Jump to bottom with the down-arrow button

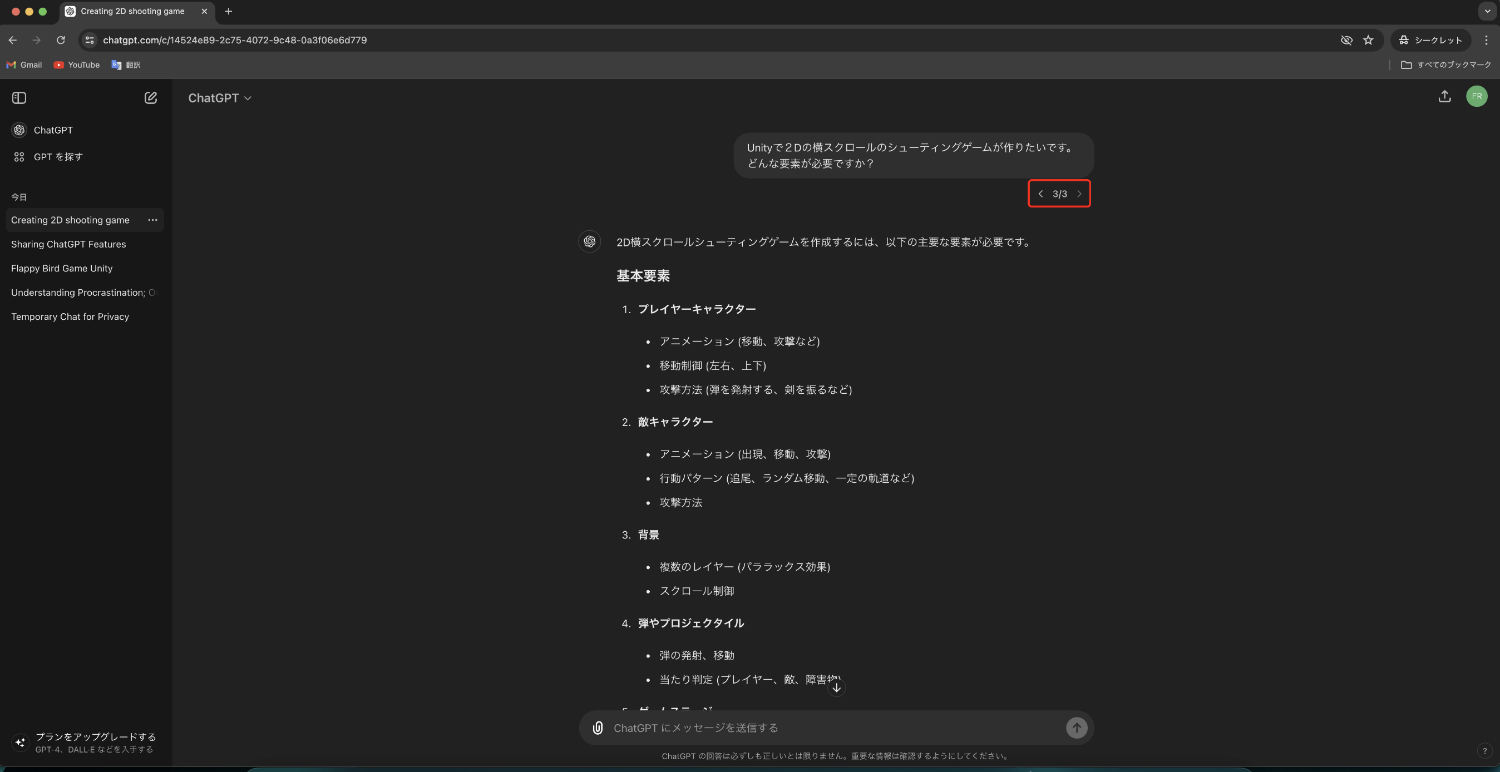(837, 687)
